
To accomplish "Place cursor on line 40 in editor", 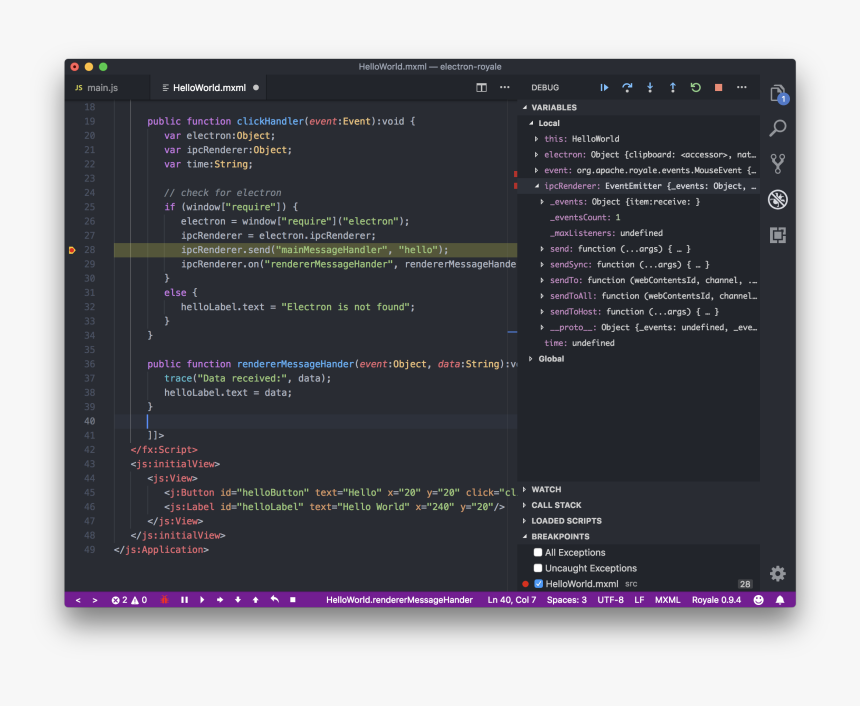I will coord(315,421).
